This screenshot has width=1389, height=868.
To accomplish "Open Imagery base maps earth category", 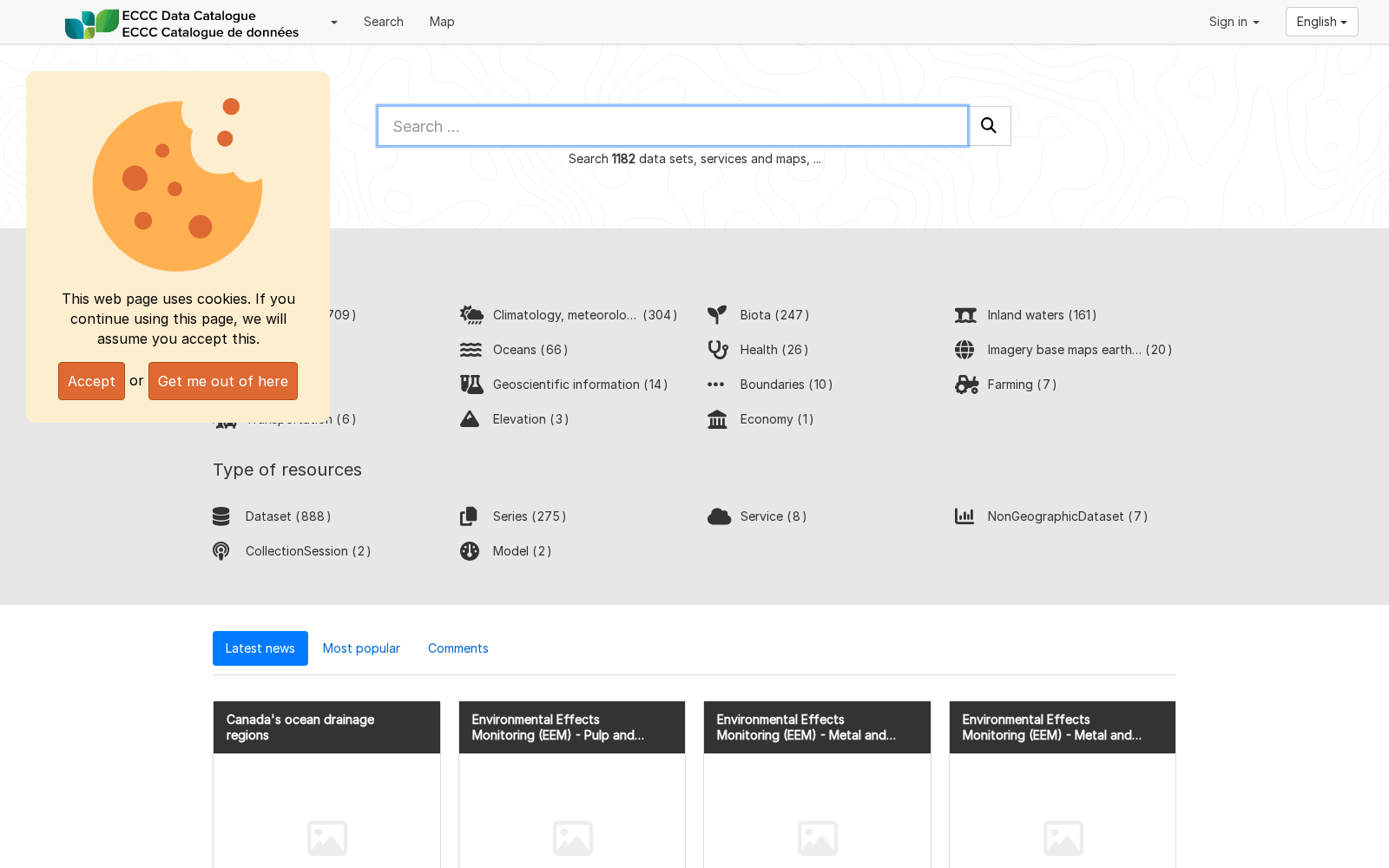I will click(x=1079, y=350).
